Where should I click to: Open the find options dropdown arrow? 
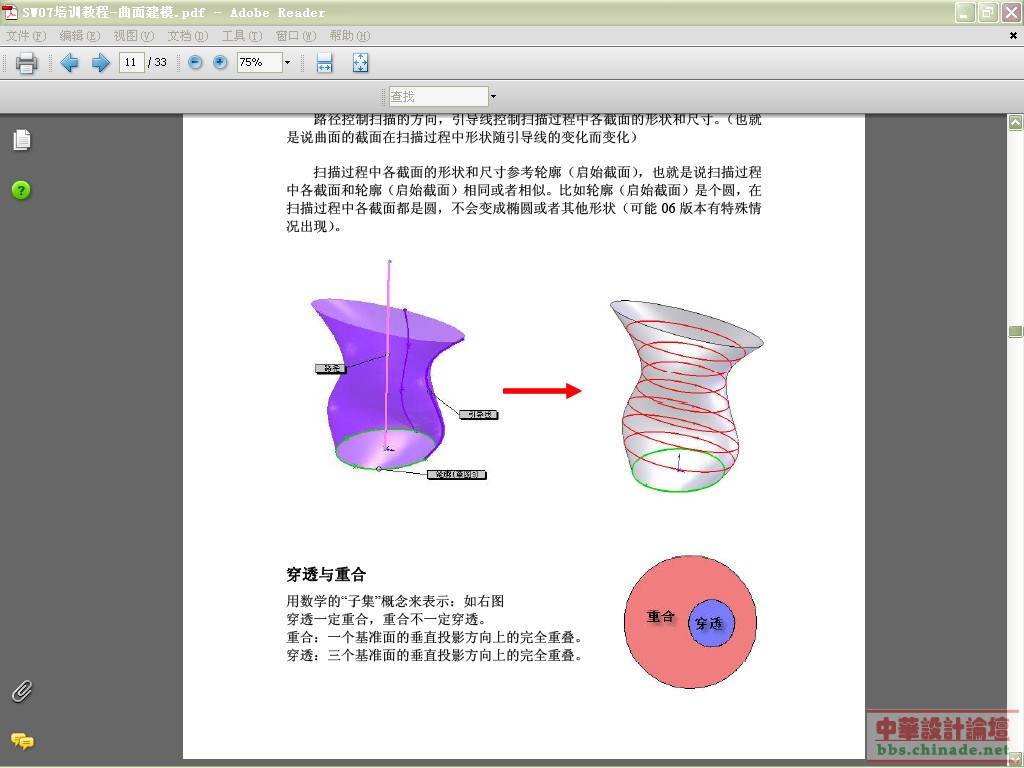(493, 97)
